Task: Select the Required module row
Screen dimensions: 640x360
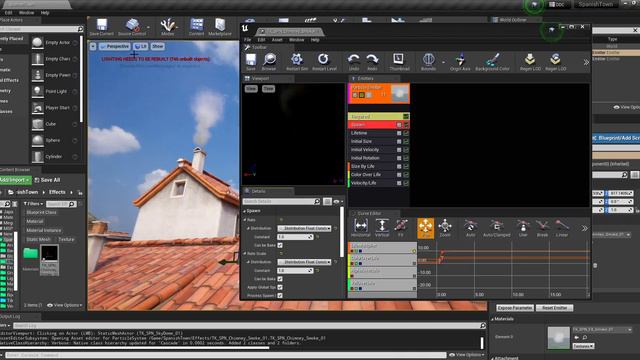Action: pos(379,116)
